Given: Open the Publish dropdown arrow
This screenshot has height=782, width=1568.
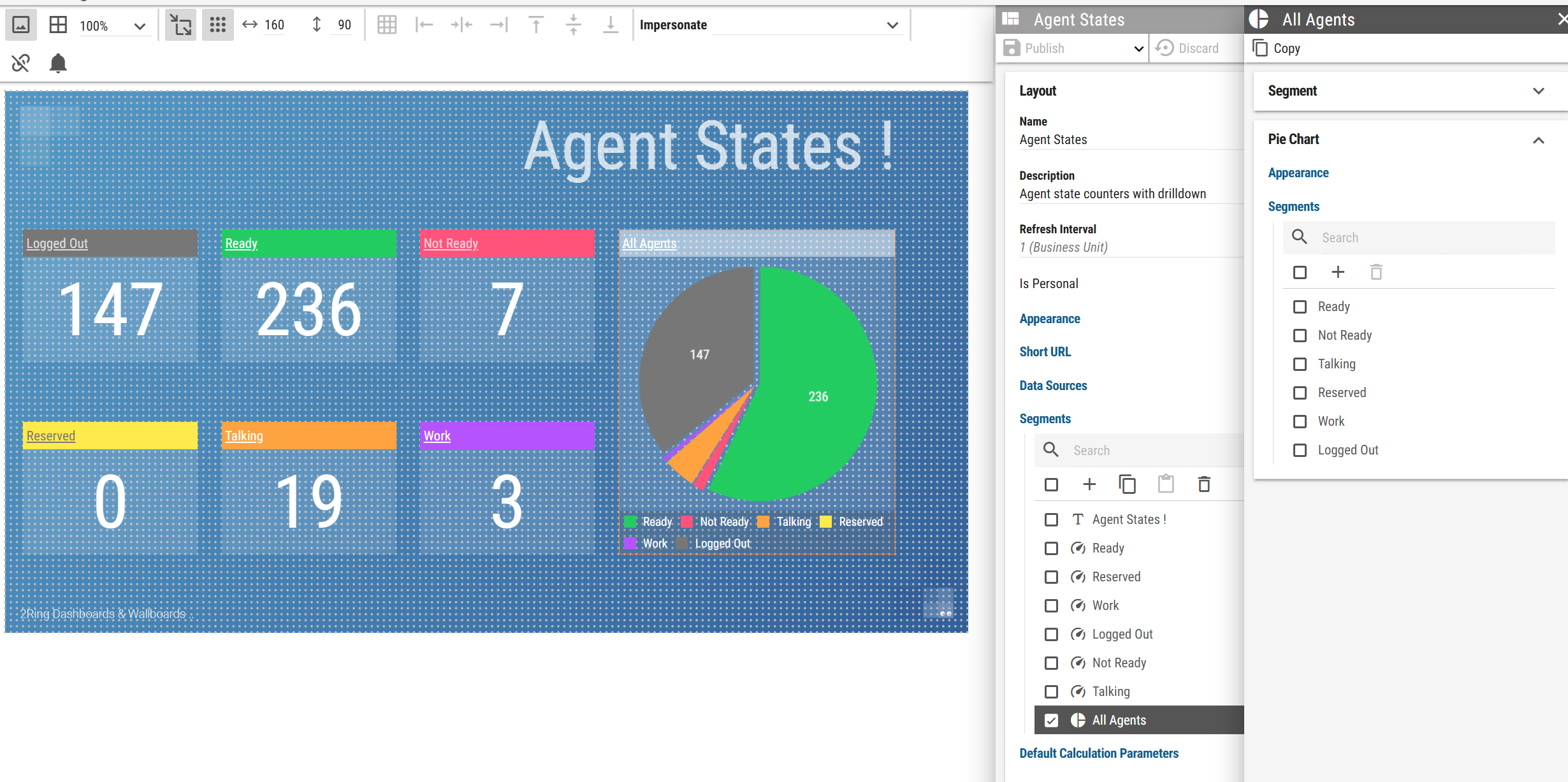Looking at the screenshot, I should coord(1138,48).
